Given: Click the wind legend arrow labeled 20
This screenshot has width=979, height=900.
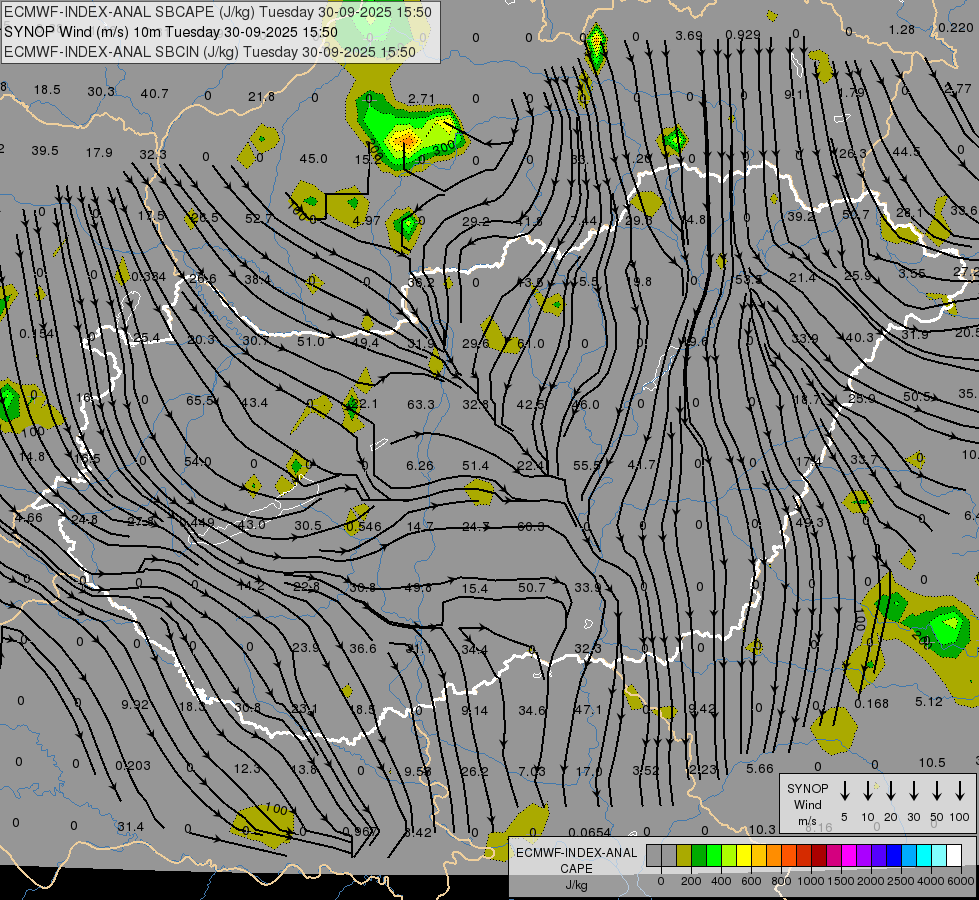Looking at the screenshot, I should point(891,790).
